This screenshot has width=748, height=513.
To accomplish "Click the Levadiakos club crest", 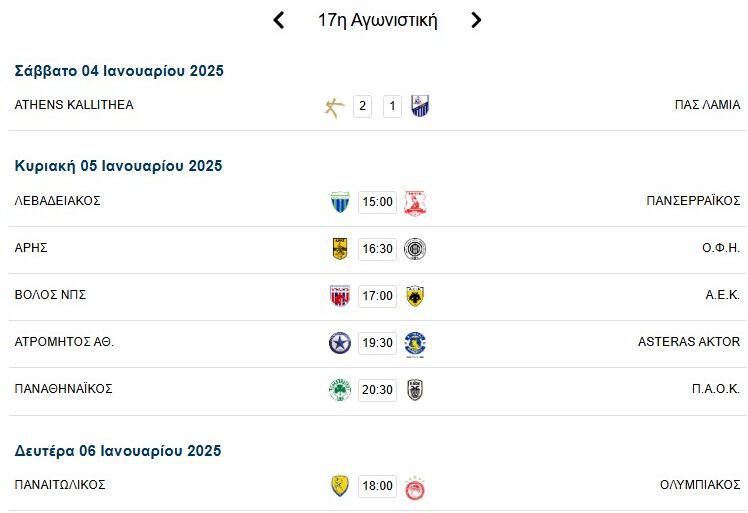I will (x=340, y=202).
